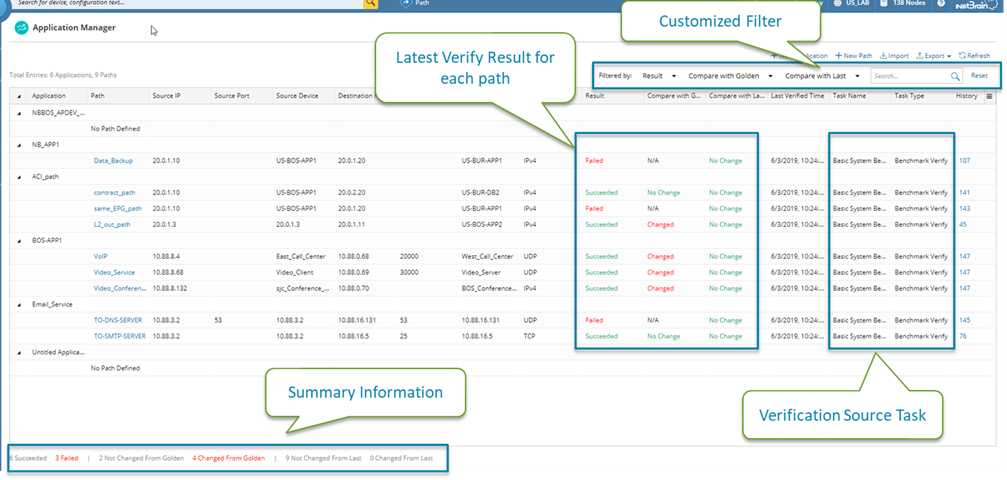Open the Export dropdown menu
Screen dimensions: 1007x480
[x=935, y=56]
